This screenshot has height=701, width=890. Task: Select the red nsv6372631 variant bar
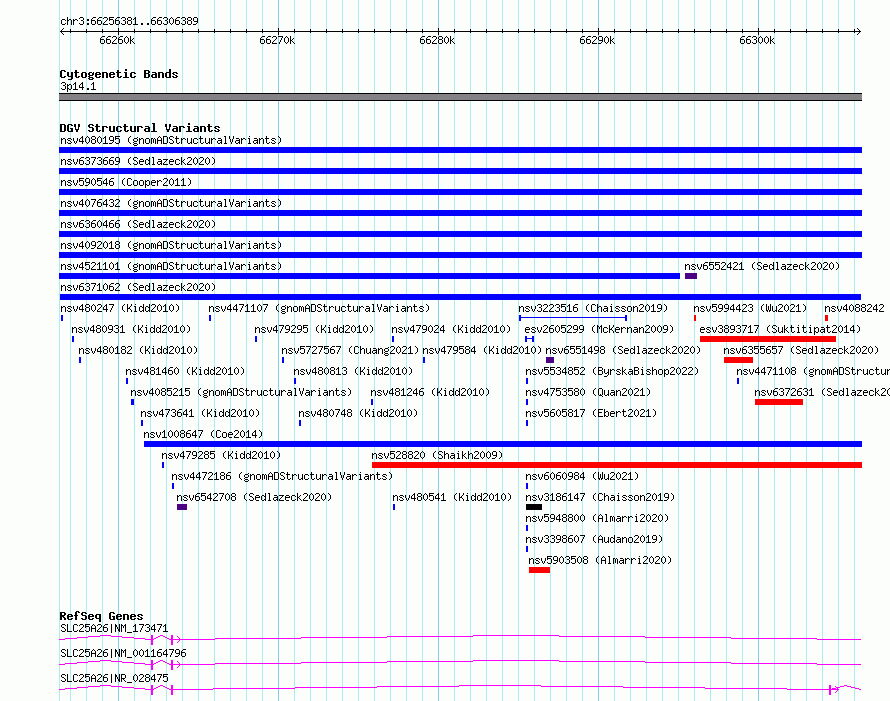[x=779, y=402]
